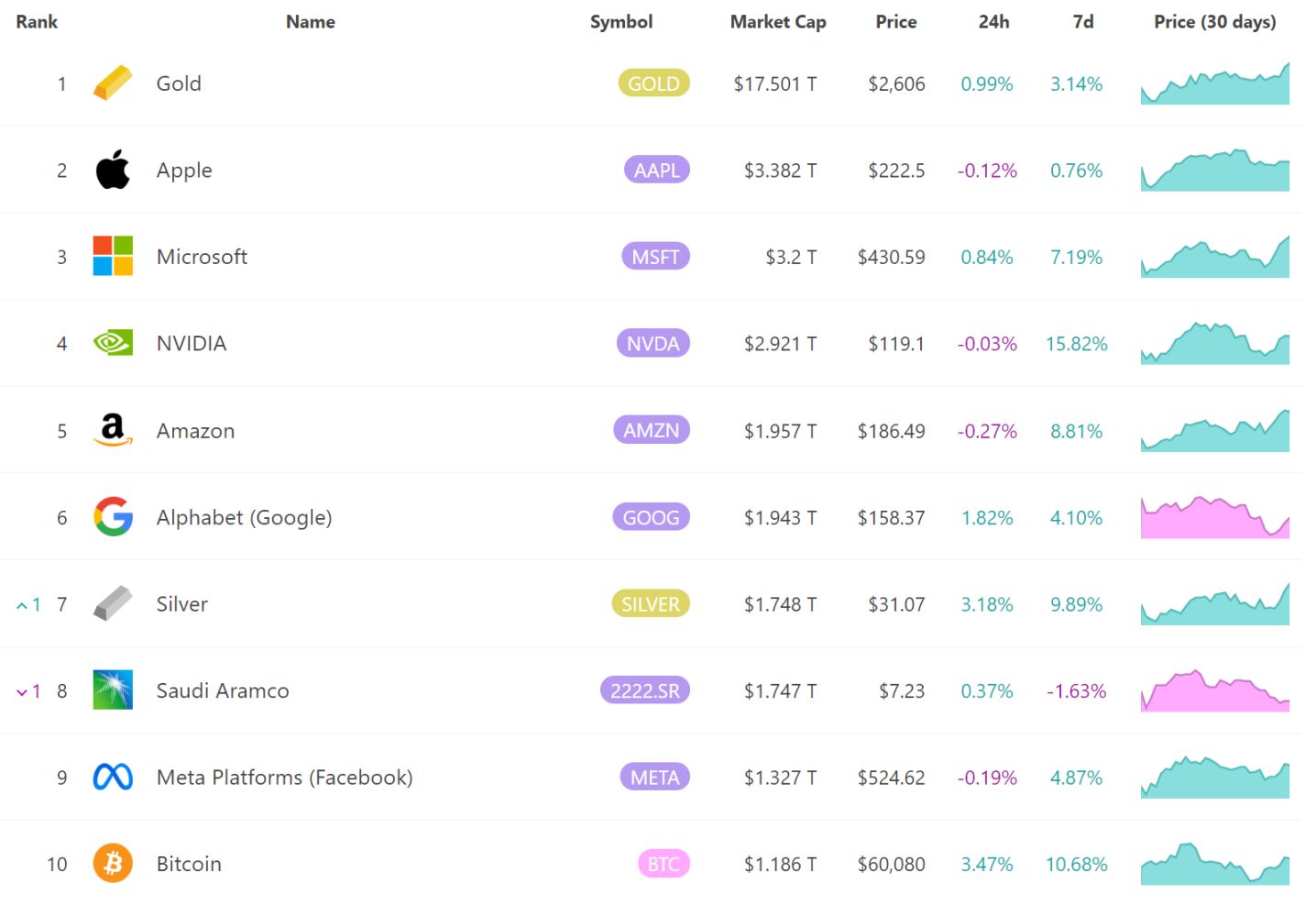Click the NVDA symbol badge
Screen dimensions: 1316x905
(653, 343)
